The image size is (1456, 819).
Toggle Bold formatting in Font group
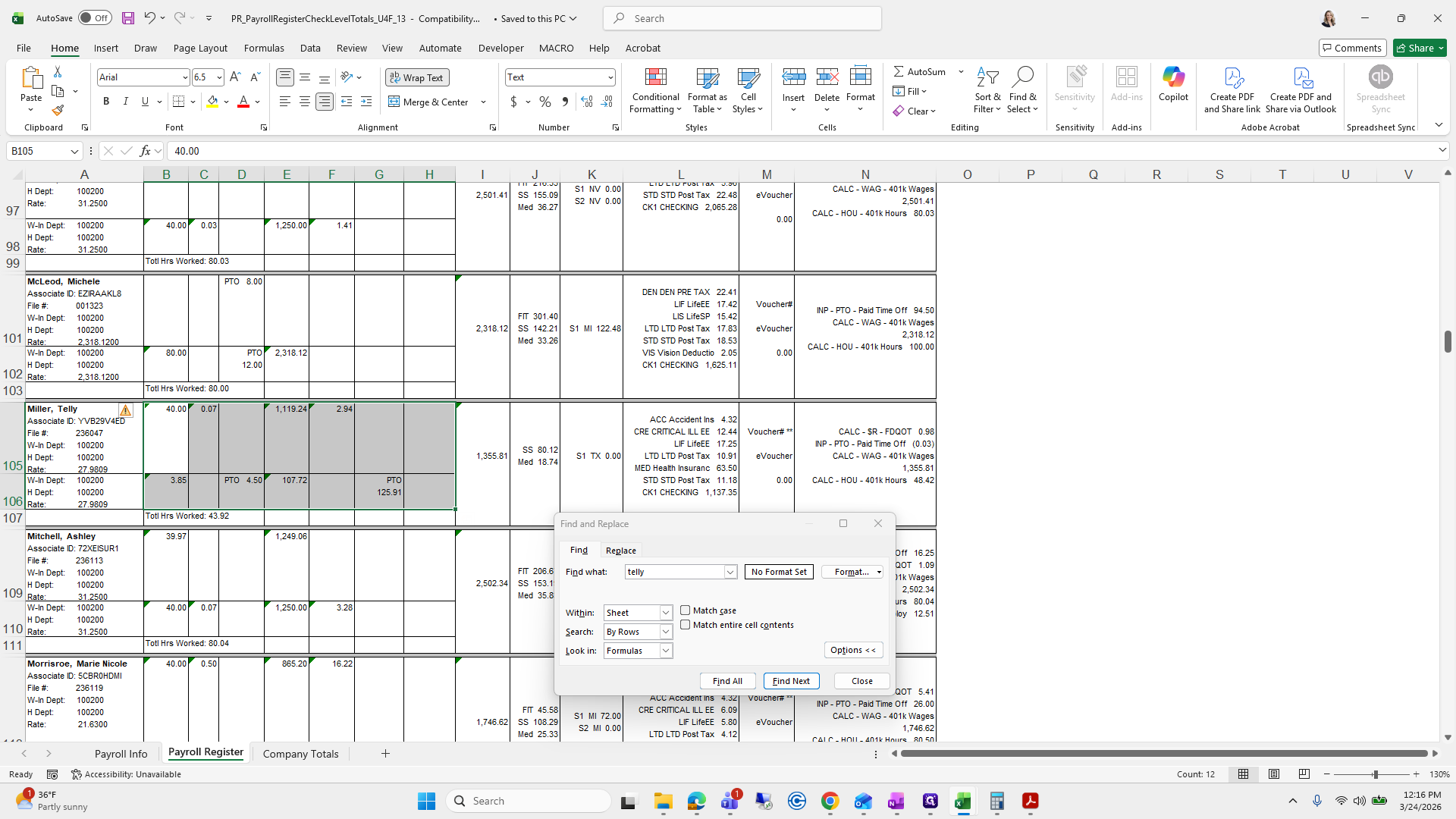point(106,102)
